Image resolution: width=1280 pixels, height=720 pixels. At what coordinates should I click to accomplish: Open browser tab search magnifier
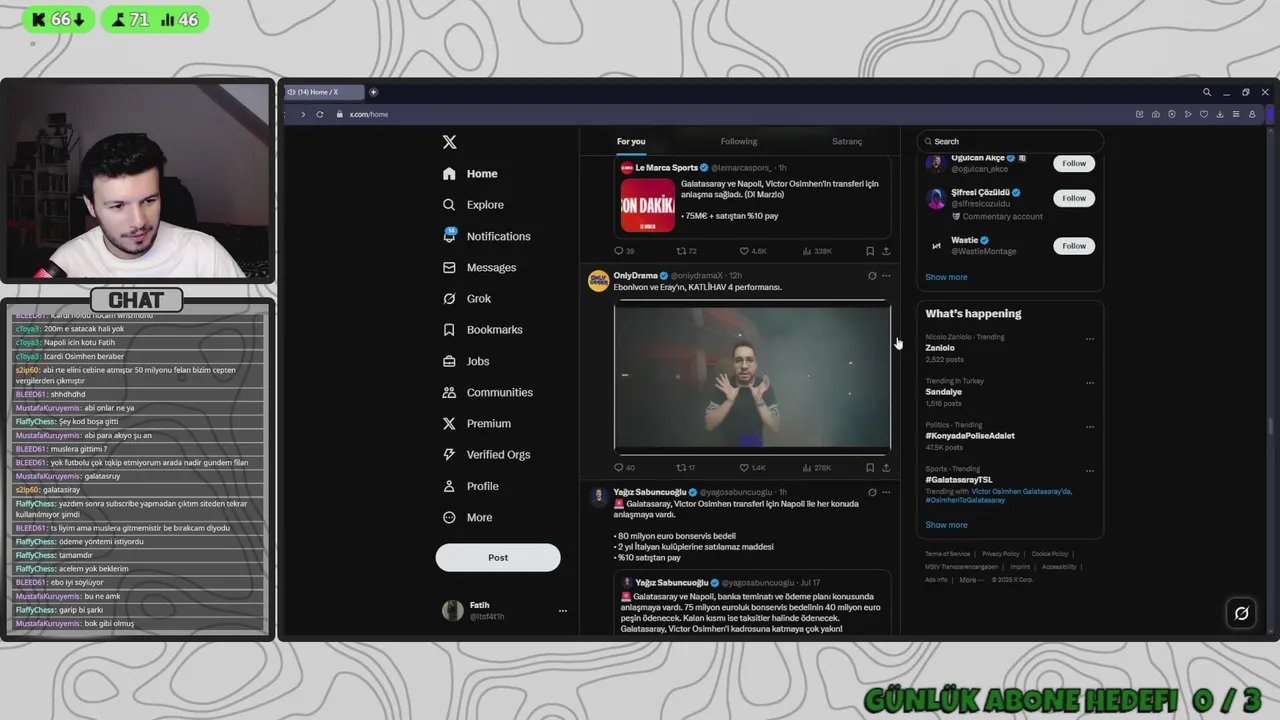(1207, 92)
